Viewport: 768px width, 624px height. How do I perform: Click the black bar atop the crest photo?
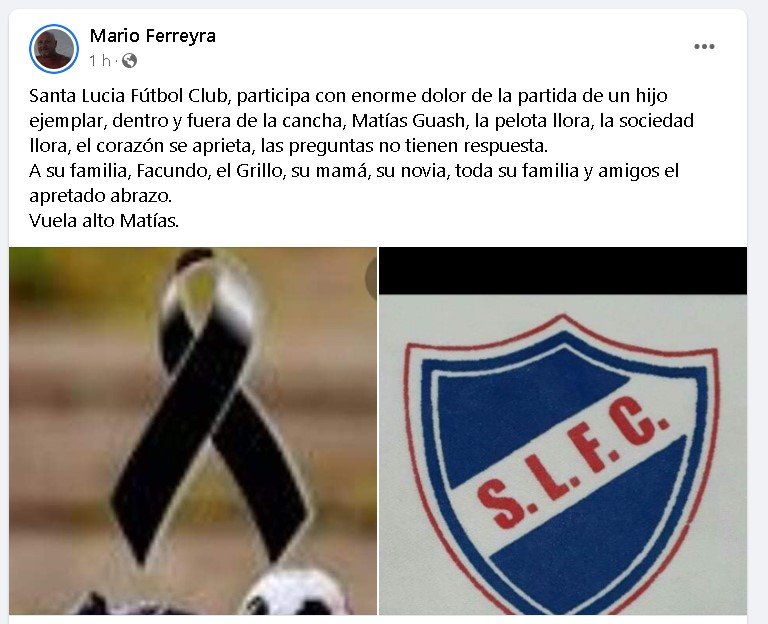[x=563, y=271]
